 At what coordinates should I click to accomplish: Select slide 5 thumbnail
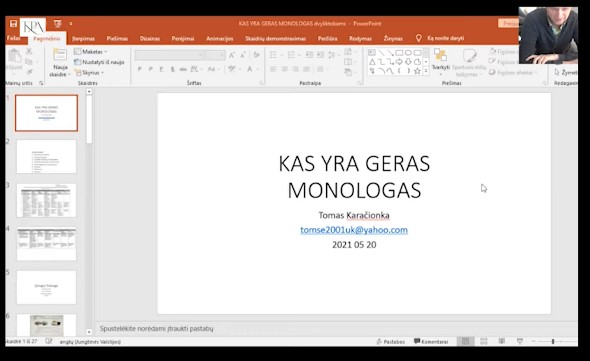point(46,287)
